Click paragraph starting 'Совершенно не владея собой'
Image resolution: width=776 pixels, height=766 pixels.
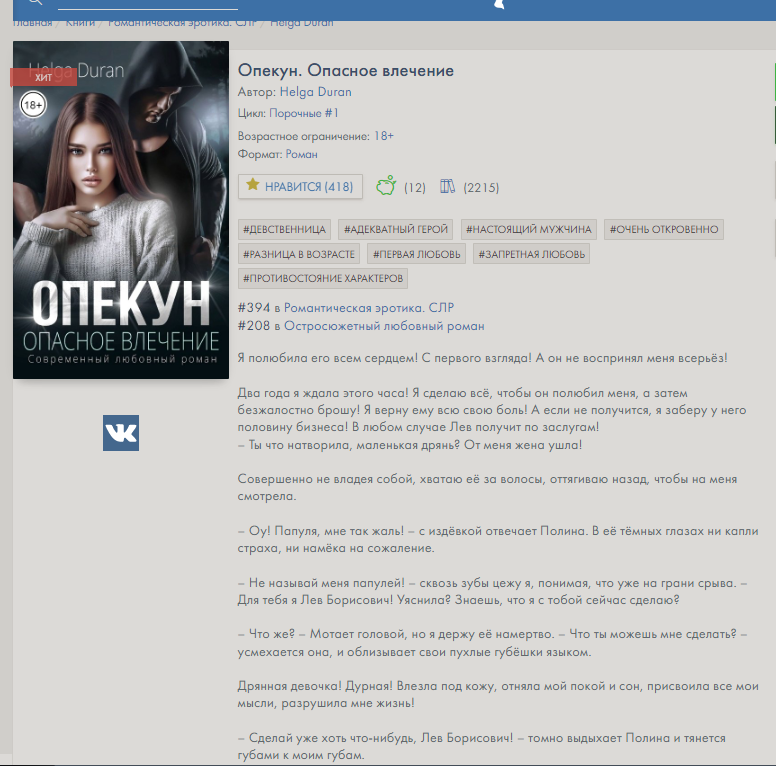(x=487, y=487)
